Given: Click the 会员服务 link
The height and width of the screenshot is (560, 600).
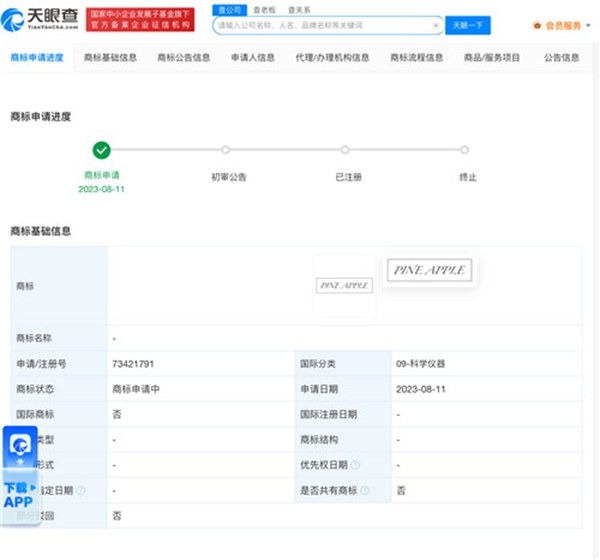Looking at the screenshot, I should click(x=563, y=26).
